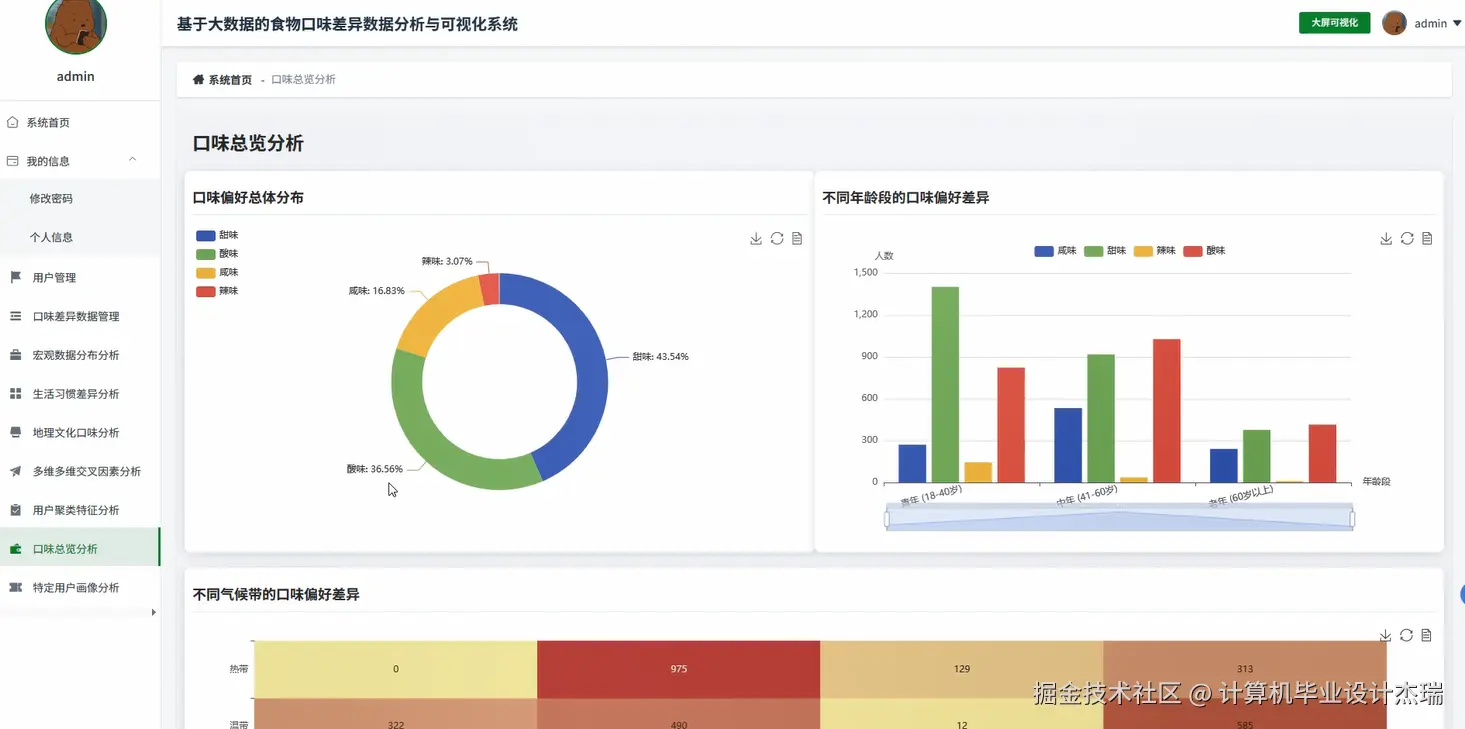The height and width of the screenshot is (729, 1465).
Task: Download the pie chart as image
Action: 756,239
